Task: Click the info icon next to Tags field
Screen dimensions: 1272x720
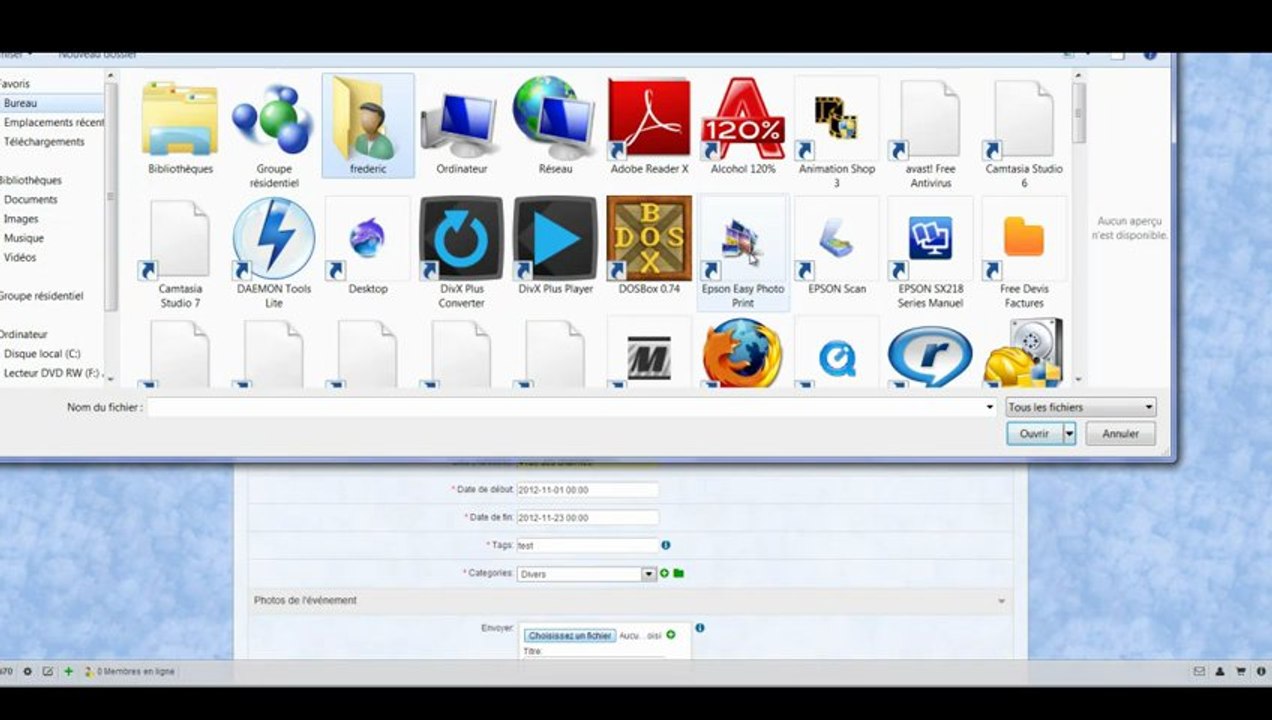Action: click(665, 545)
